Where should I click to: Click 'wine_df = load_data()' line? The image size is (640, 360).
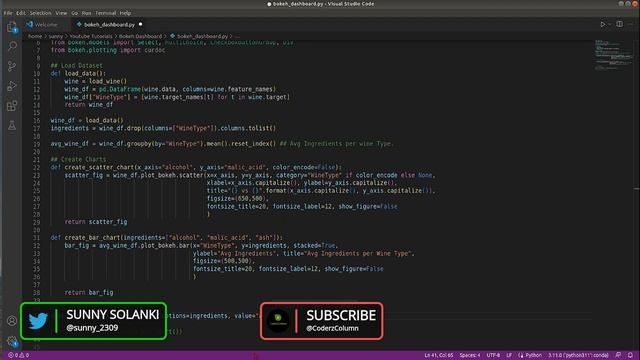pyautogui.click(x=87, y=120)
